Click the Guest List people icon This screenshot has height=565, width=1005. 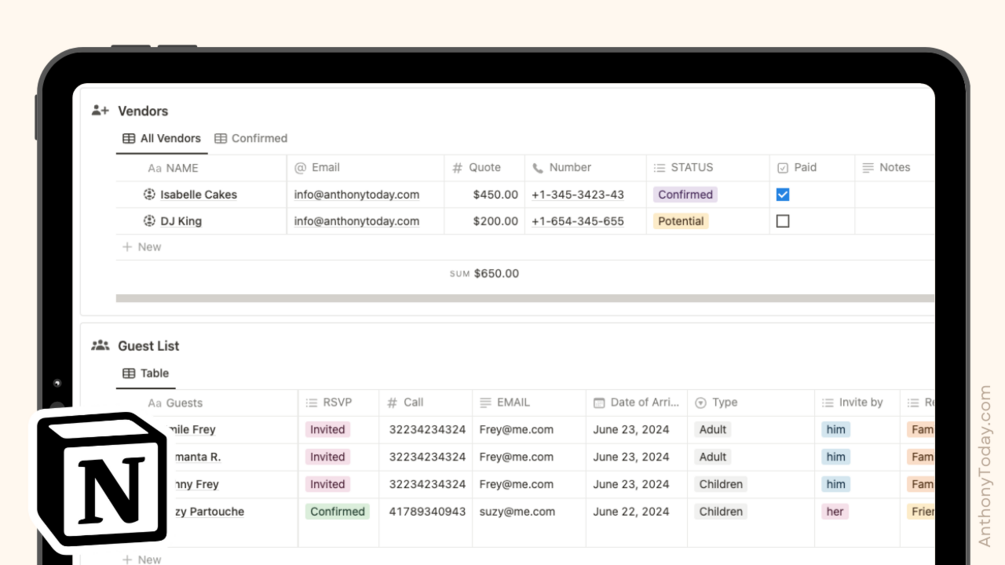[x=100, y=345]
